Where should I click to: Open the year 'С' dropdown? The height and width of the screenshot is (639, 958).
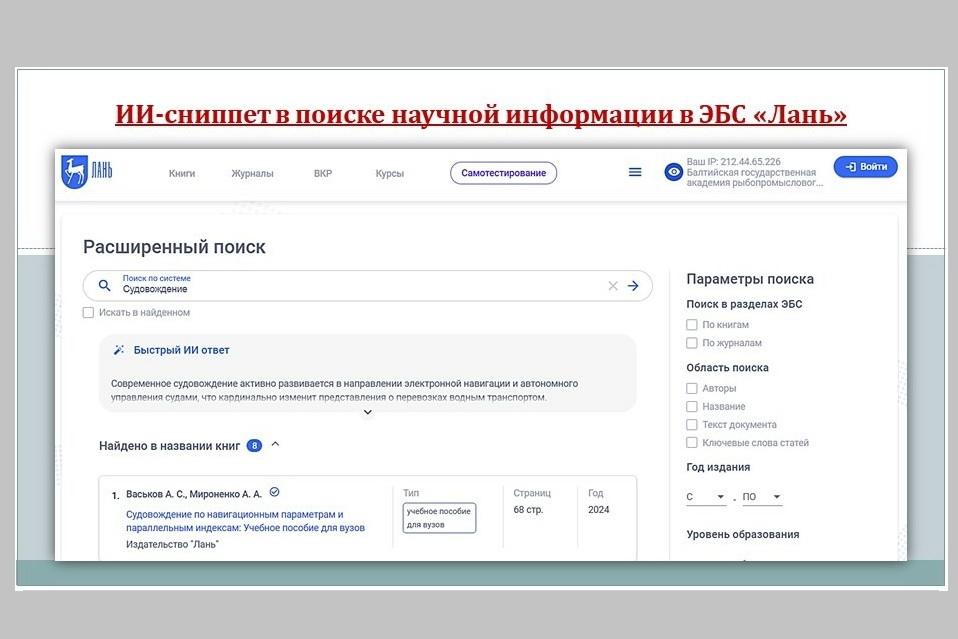coord(706,497)
